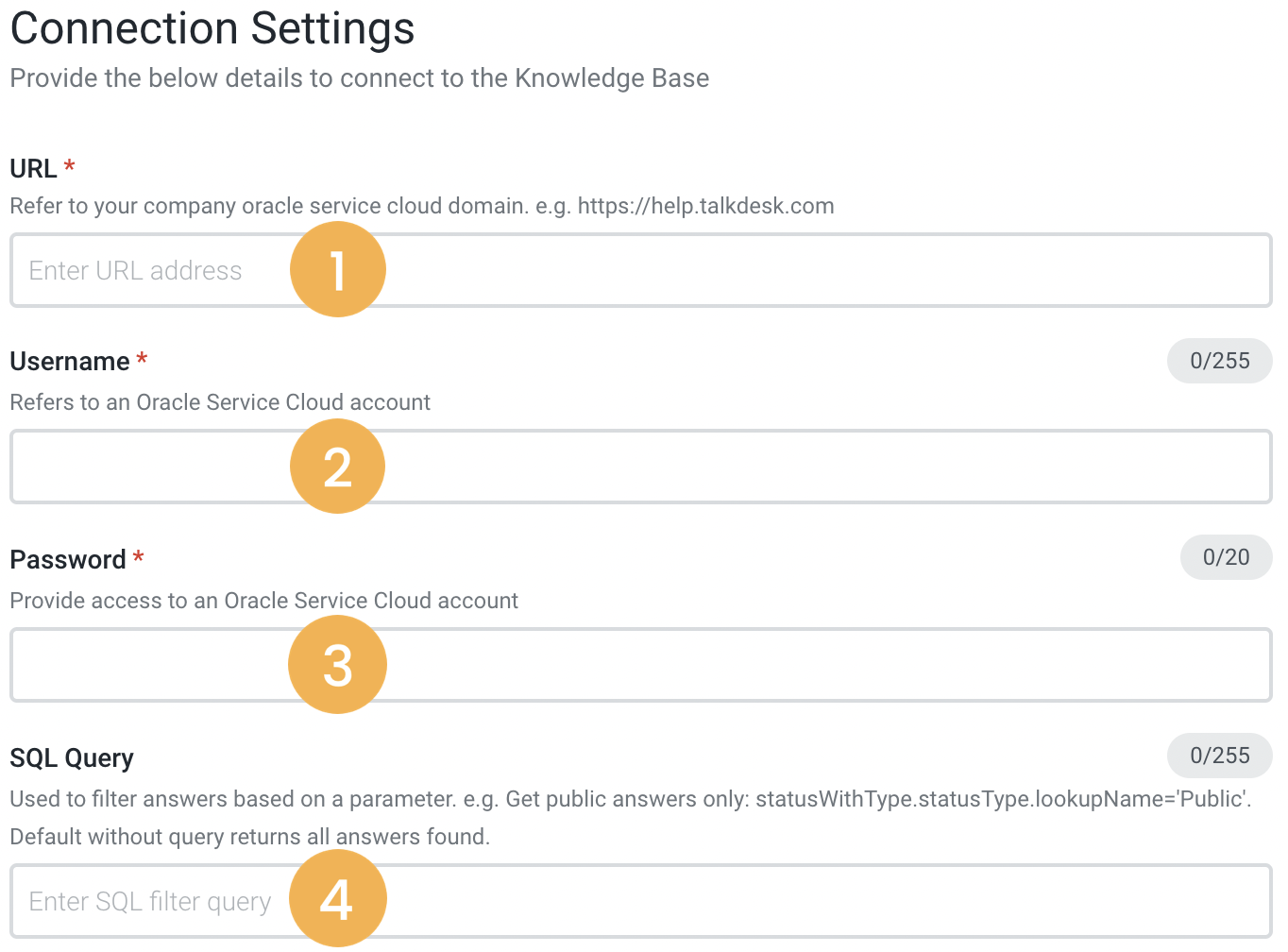Click the empty Username input box
This screenshot has height=952, width=1288.
pyautogui.click(x=661, y=467)
